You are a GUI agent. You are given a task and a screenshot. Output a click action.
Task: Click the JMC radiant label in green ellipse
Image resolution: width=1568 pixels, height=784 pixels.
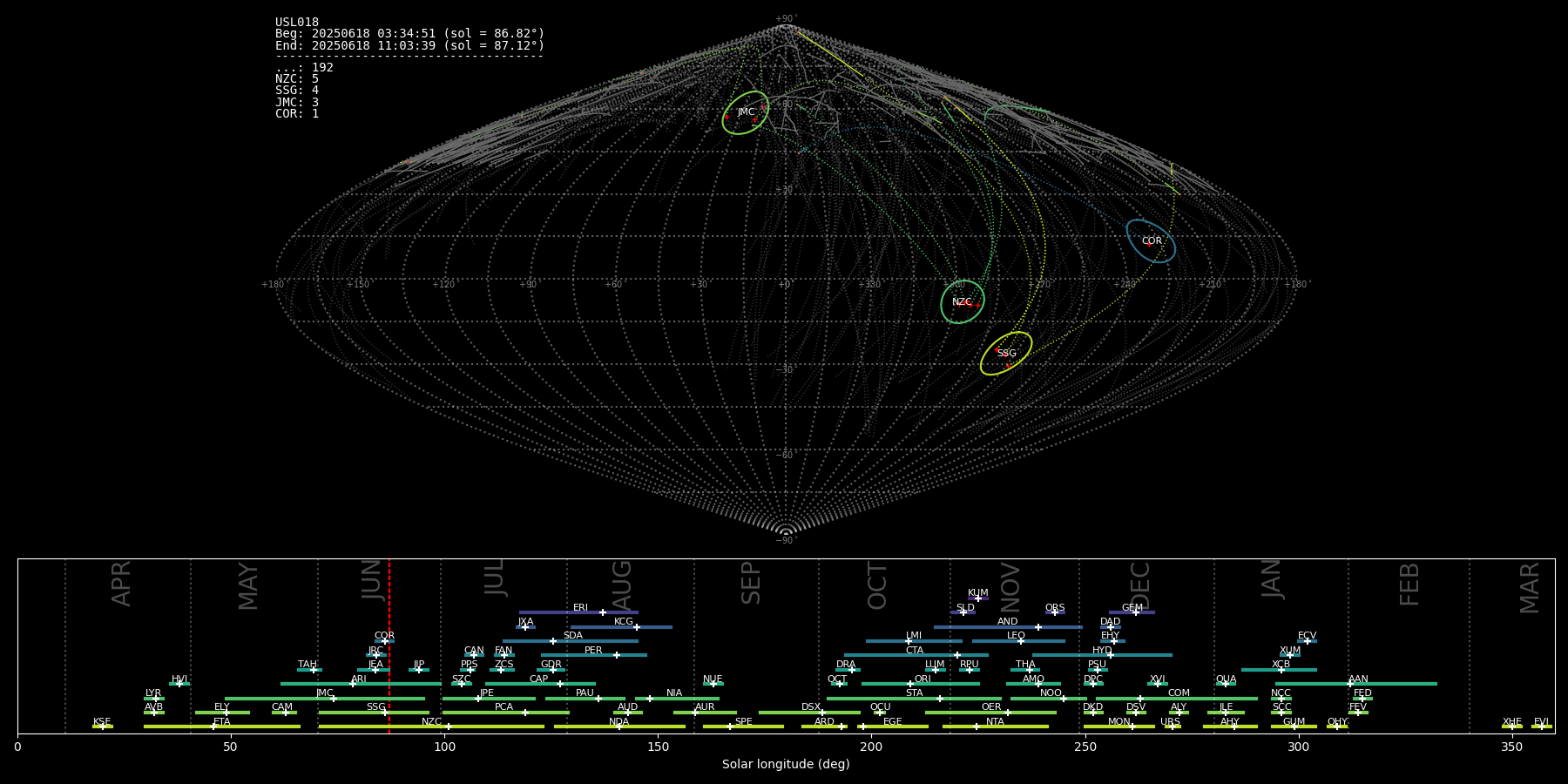(746, 112)
